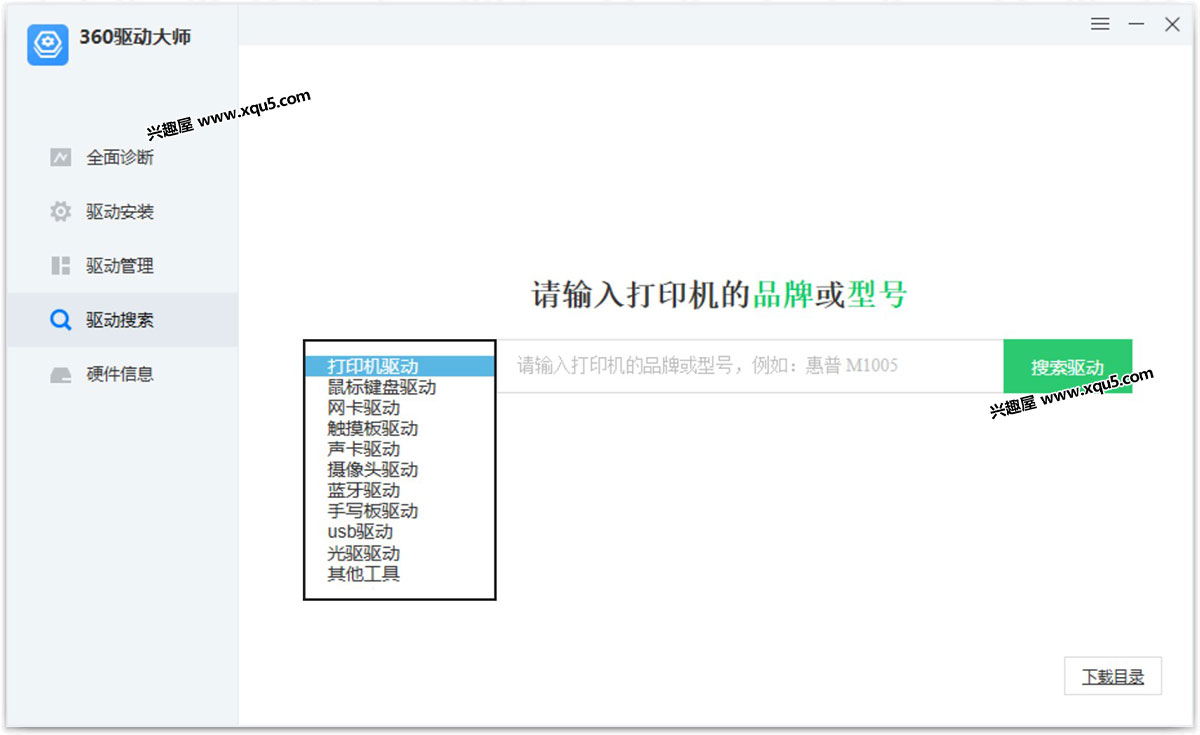Select usb驱动 option
Screen dimensions: 1200x735
click(x=399, y=532)
